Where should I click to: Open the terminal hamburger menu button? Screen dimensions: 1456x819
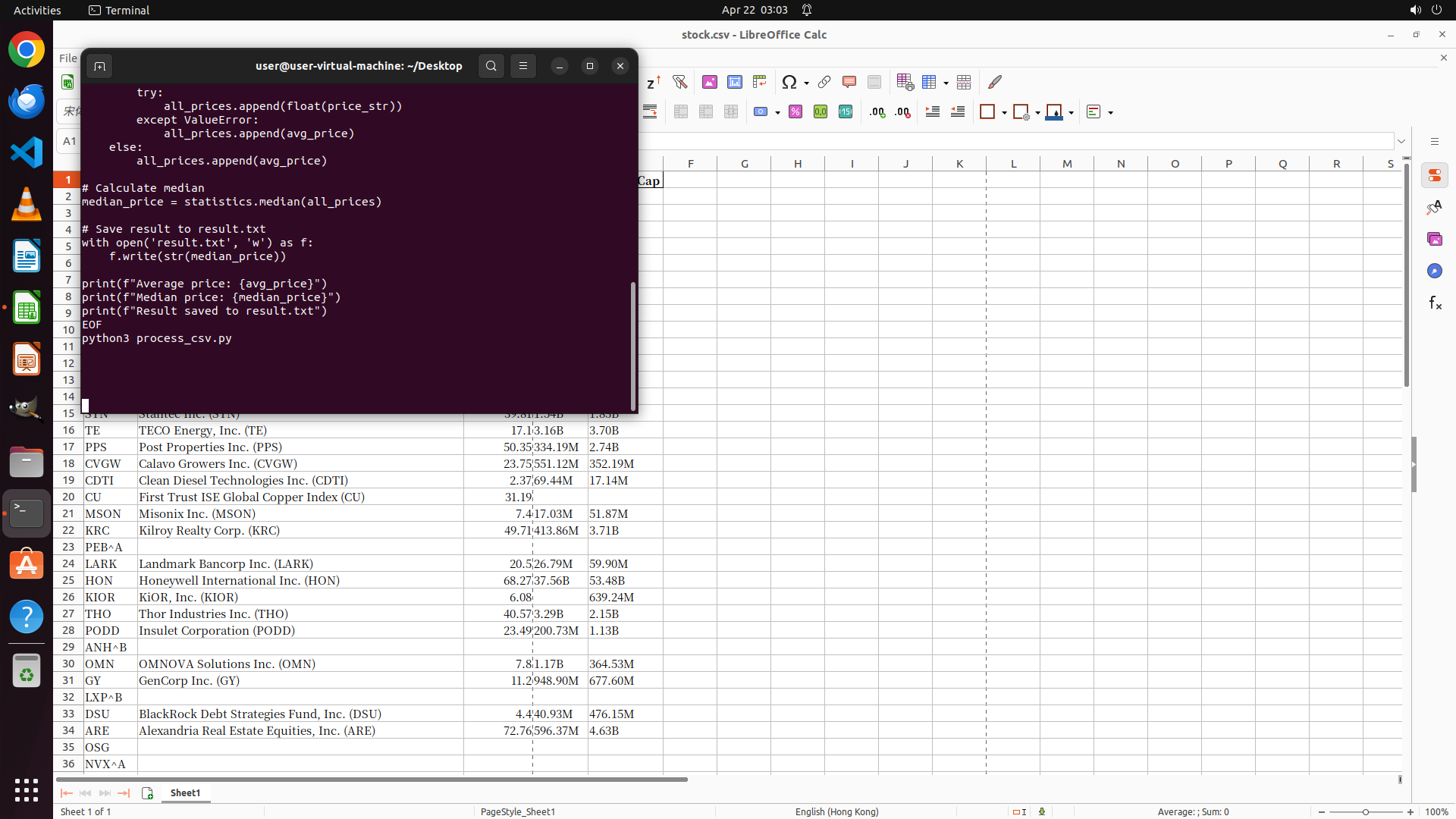(523, 66)
